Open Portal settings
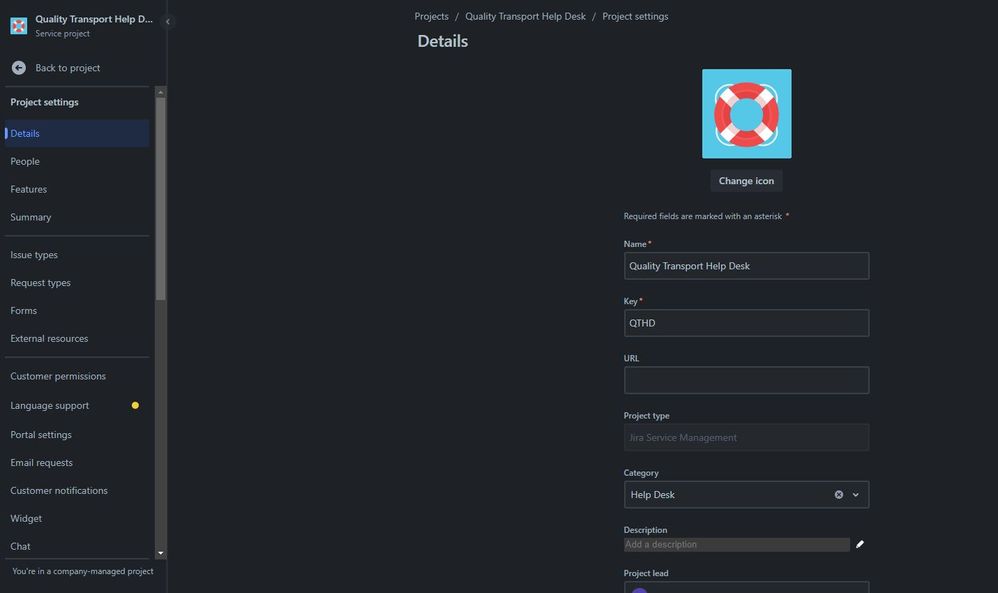The height and width of the screenshot is (593, 998). pos(77,435)
